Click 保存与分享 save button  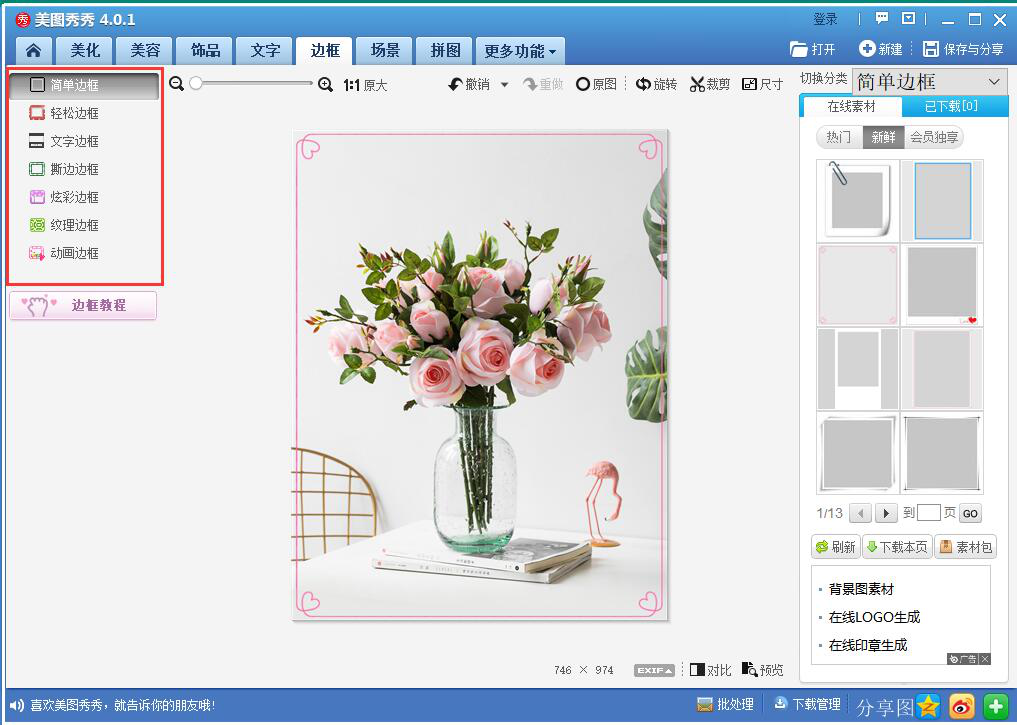(x=963, y=49)
